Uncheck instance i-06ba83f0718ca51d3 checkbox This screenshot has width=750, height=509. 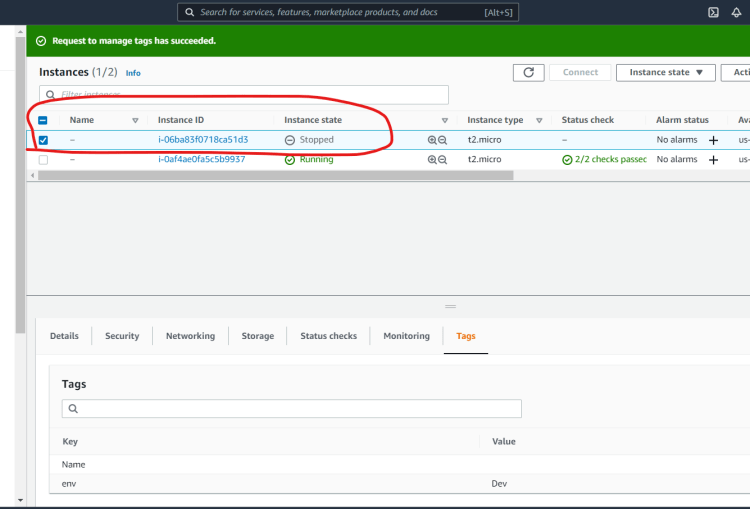(43, 140)
